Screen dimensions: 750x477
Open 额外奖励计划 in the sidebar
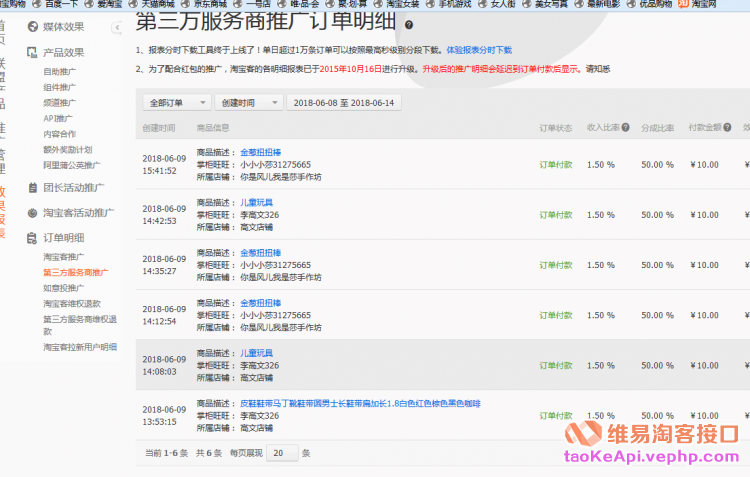(x=67, y=150)
